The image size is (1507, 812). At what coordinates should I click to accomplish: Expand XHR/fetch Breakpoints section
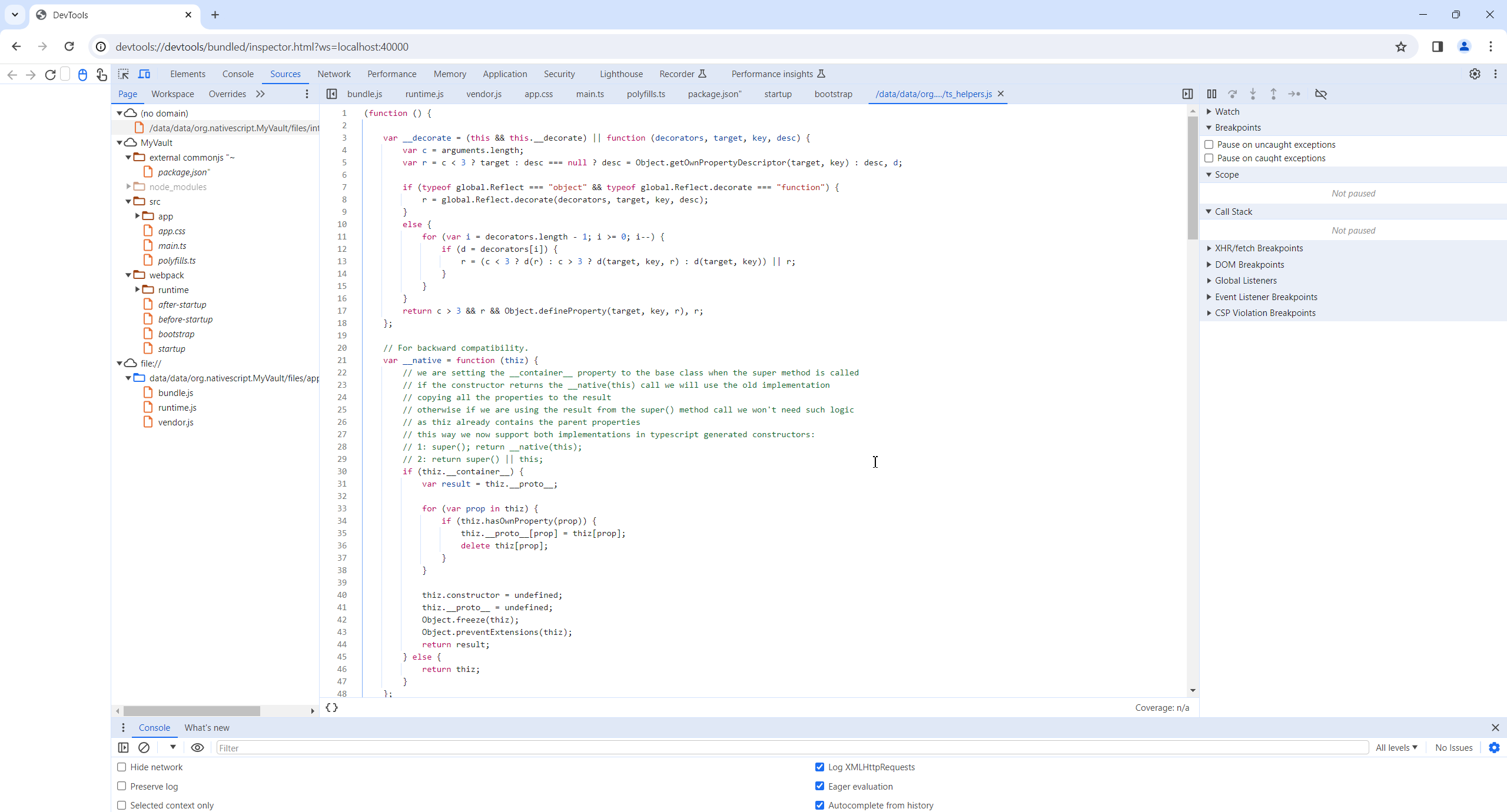coord(1259,248)
